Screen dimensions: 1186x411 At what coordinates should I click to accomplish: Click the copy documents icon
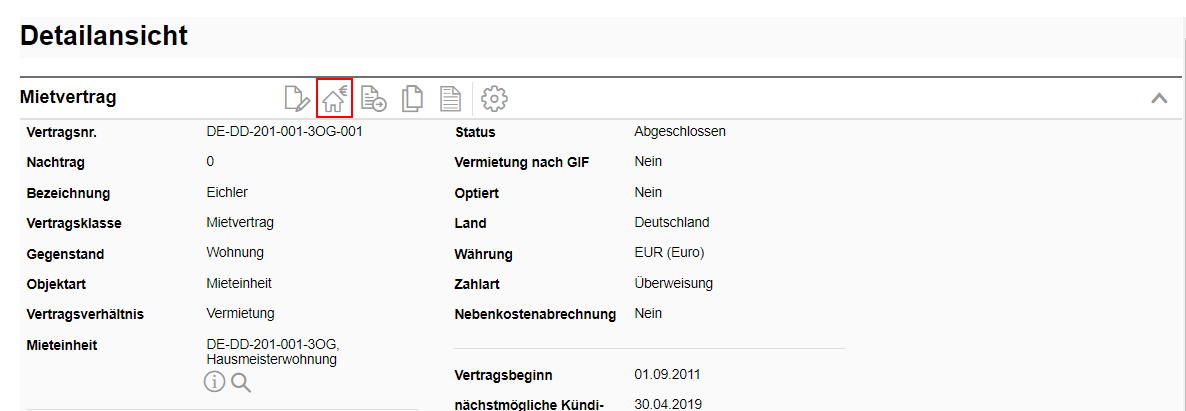click(x=412, y=98)
